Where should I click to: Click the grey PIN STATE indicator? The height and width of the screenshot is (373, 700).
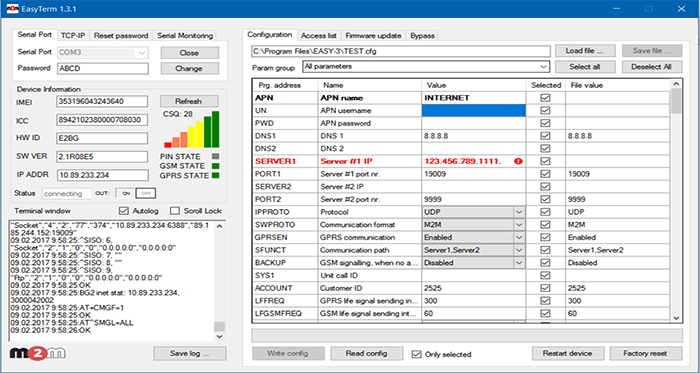(216, 157)
